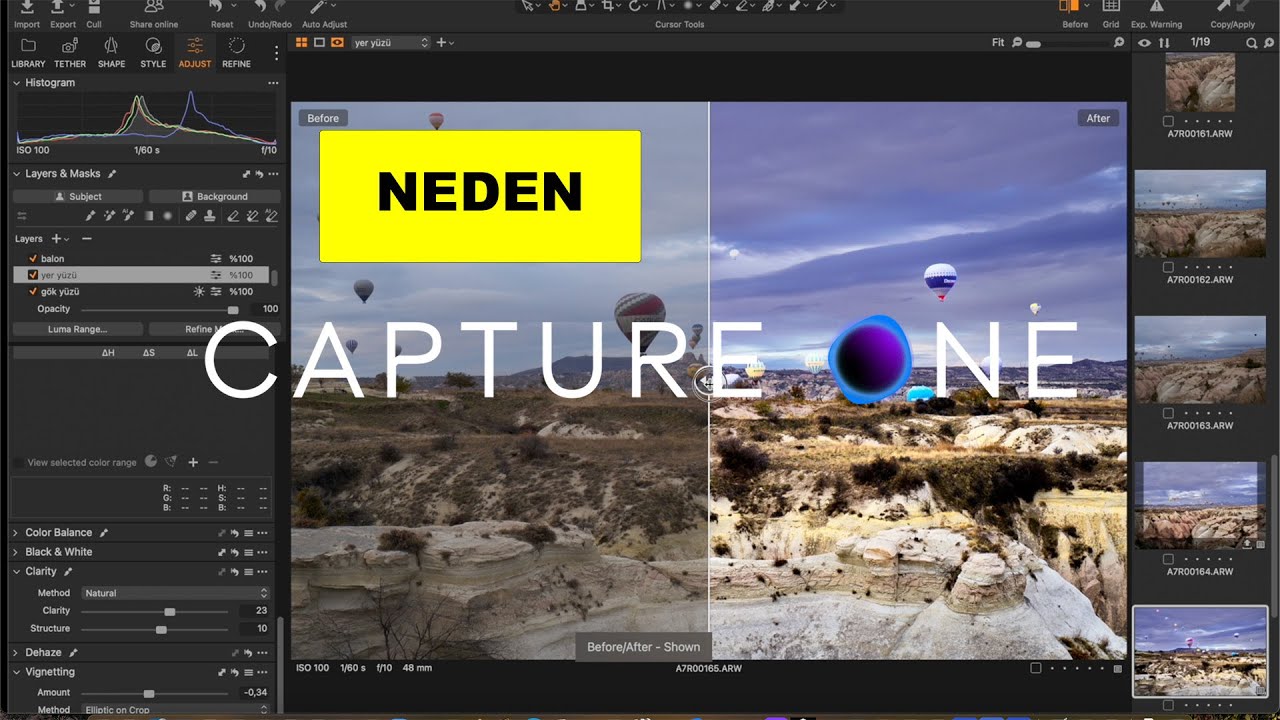Click the Reset adjustments icon

point(217,8)
